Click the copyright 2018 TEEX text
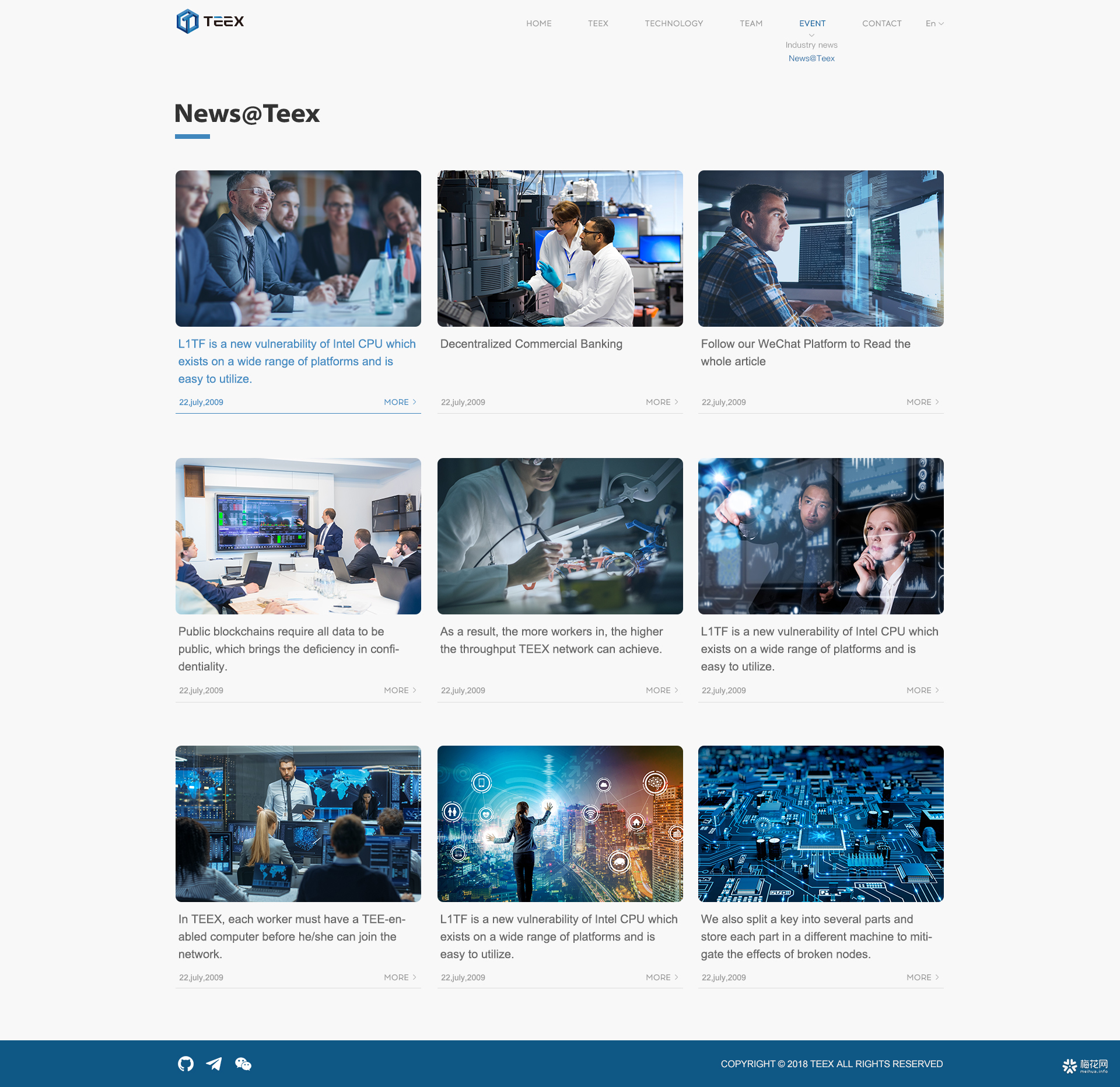Viewport: 1120px width, 1087px height. pyautogui.click(x=832, y=1064)
